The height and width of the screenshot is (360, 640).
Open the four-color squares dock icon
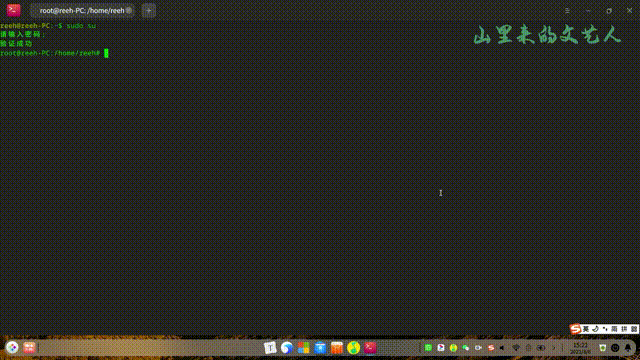303,348
